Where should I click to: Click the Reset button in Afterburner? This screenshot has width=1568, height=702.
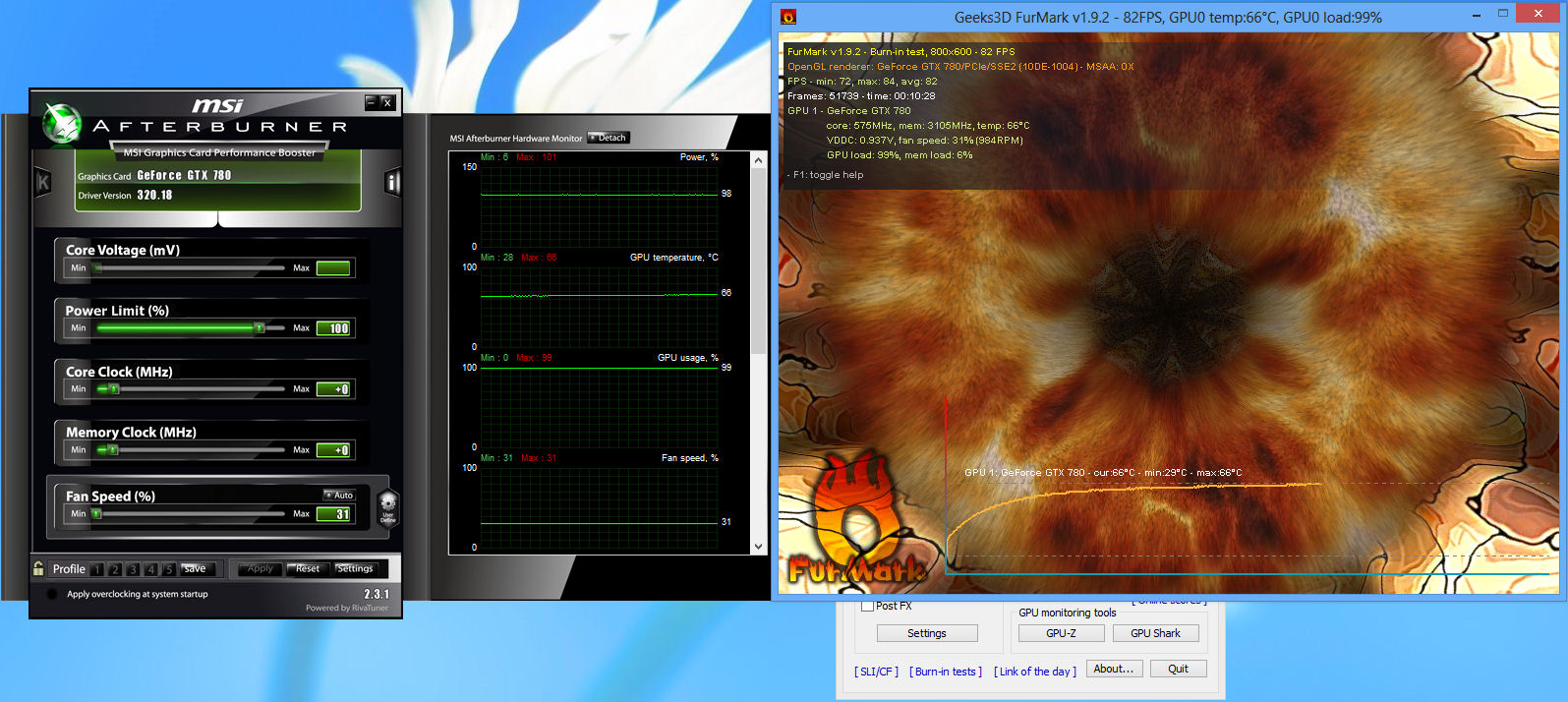click(x=308, y=568)
